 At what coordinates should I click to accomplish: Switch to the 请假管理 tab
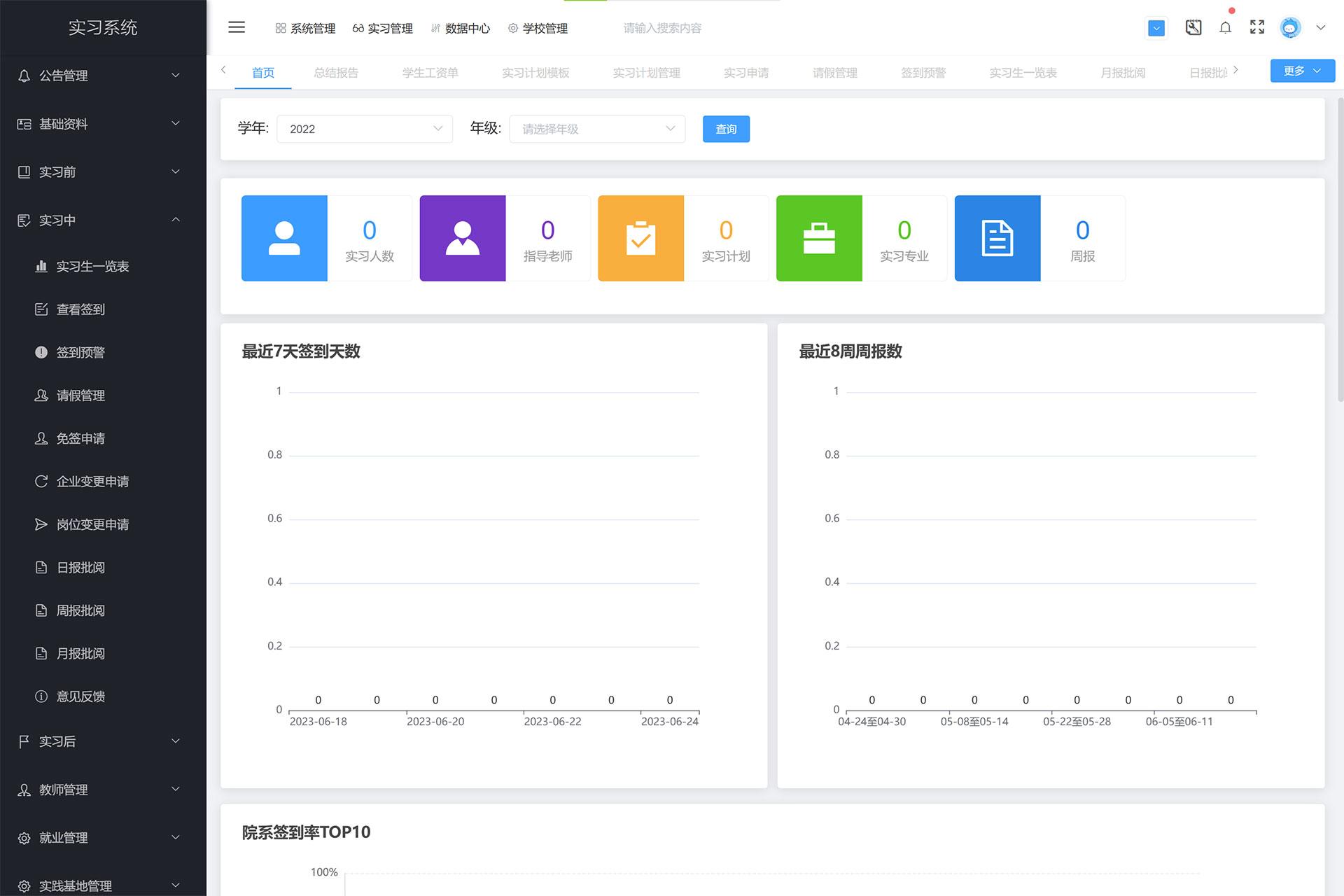pos(835,73)
